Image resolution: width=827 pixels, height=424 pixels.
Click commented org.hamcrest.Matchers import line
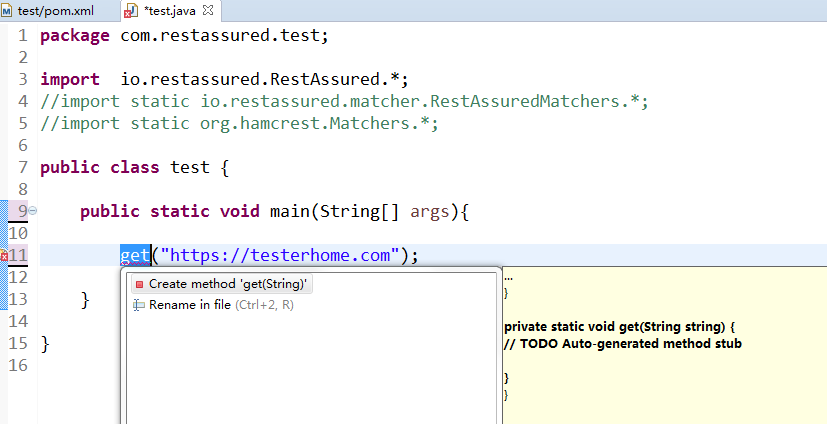coord(239,123)
